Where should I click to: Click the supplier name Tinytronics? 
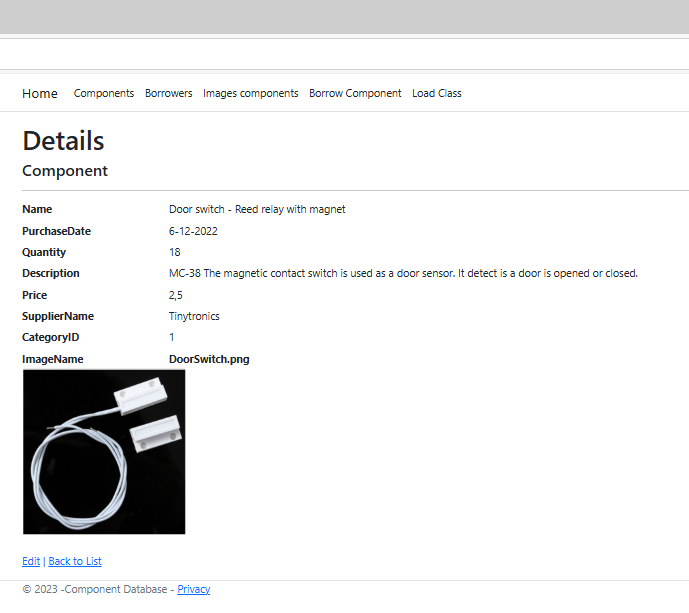(194, 316)
